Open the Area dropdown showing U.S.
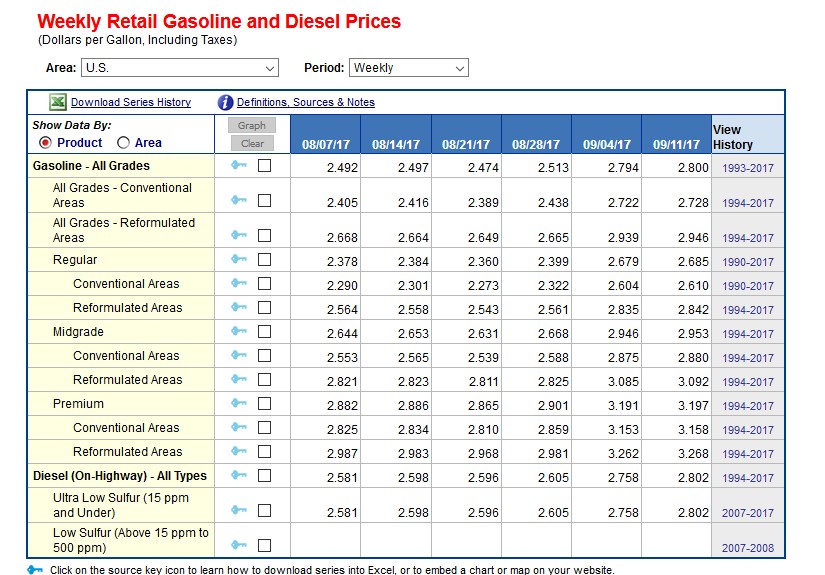This screenshot has width=825, height=575. coord(180,68)
